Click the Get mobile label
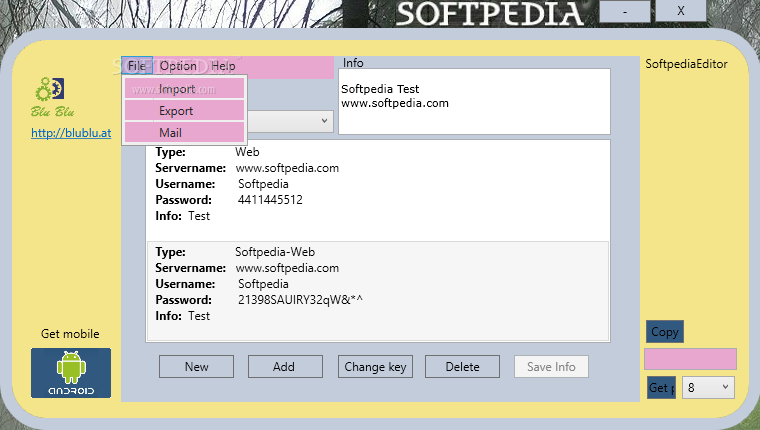The image size is (760, 430). 70,334
